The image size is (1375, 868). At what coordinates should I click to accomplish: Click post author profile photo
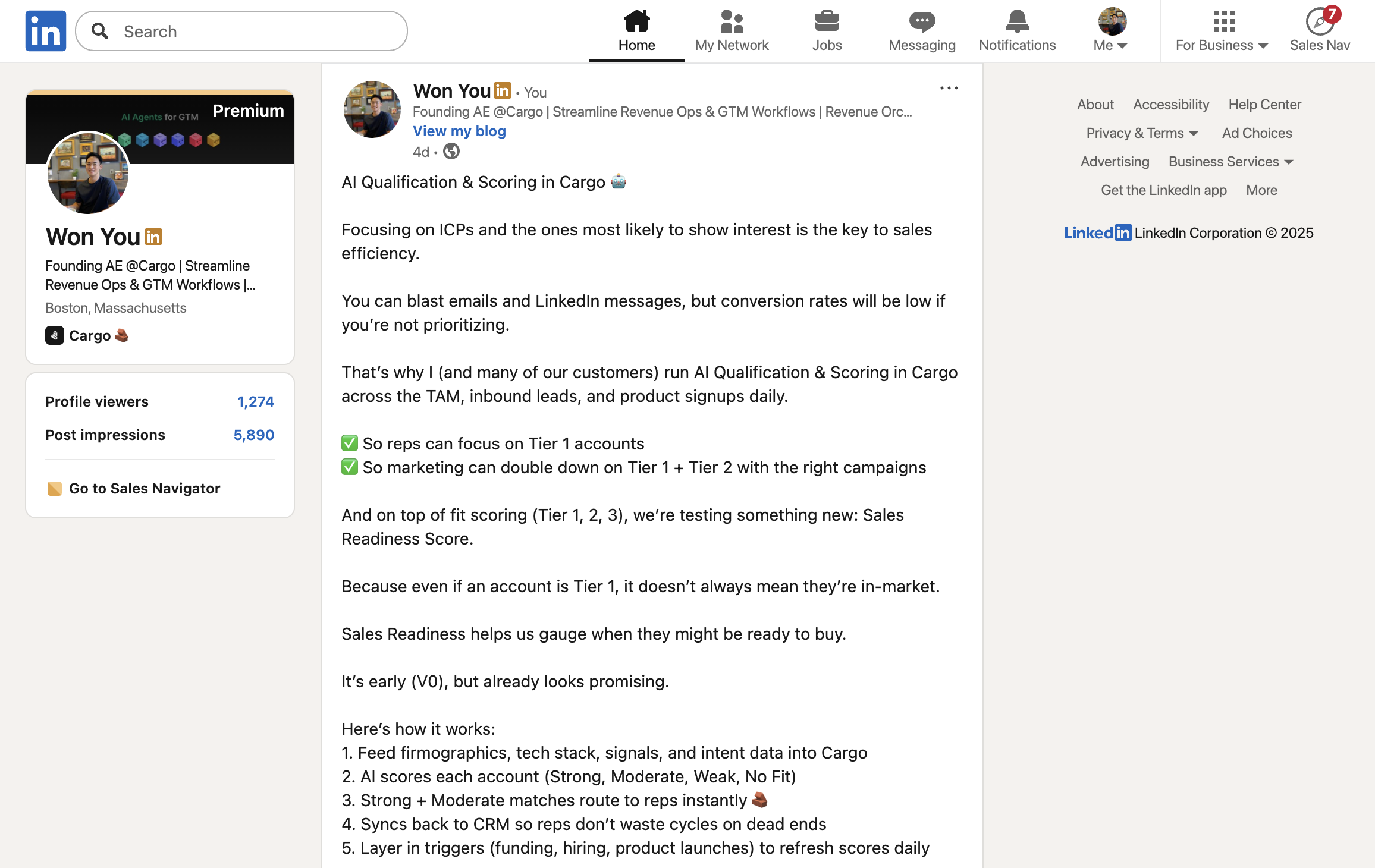[x=372, y=109]
